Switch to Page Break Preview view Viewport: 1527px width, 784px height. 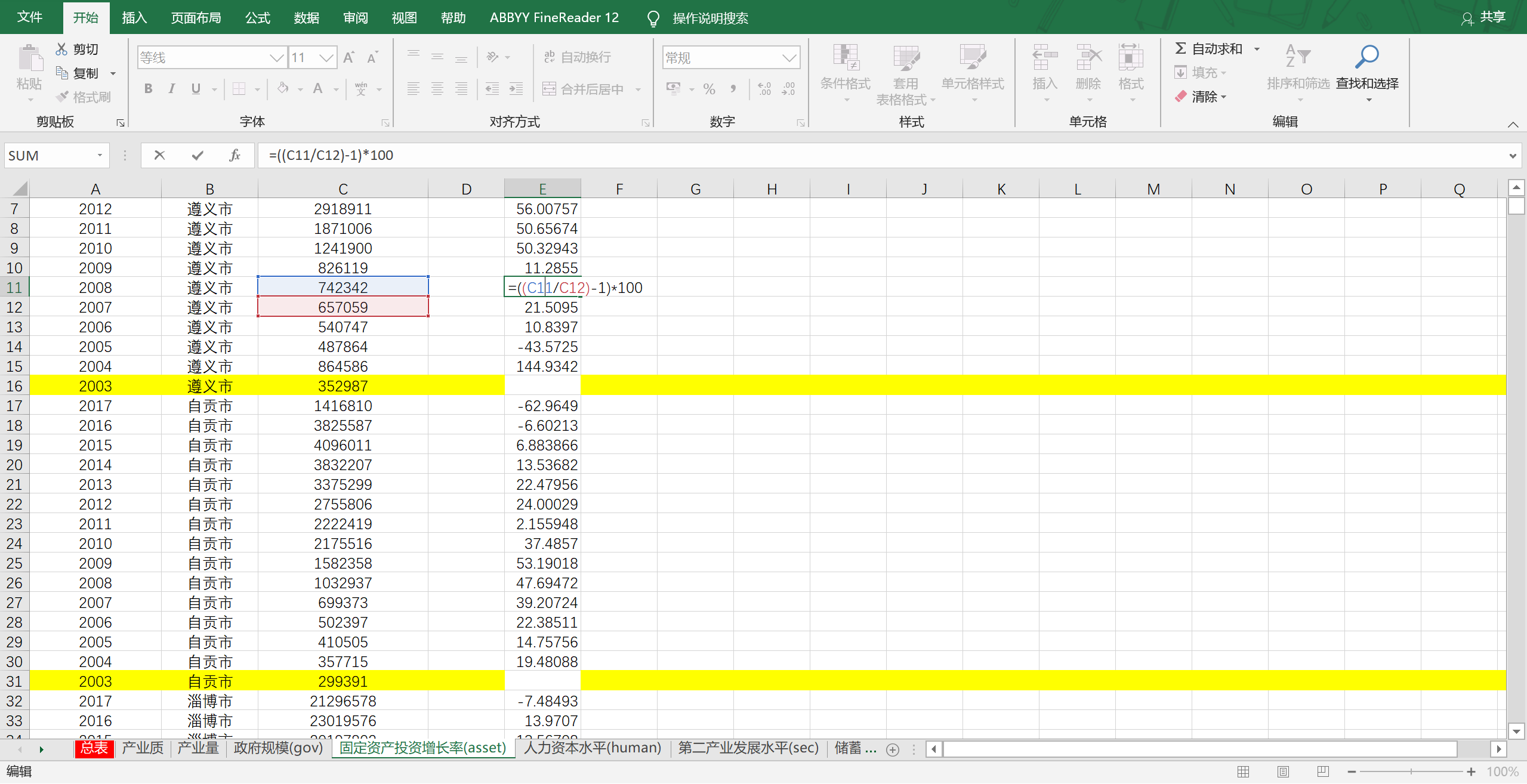pyautogui.click(x=1322, y=771)
